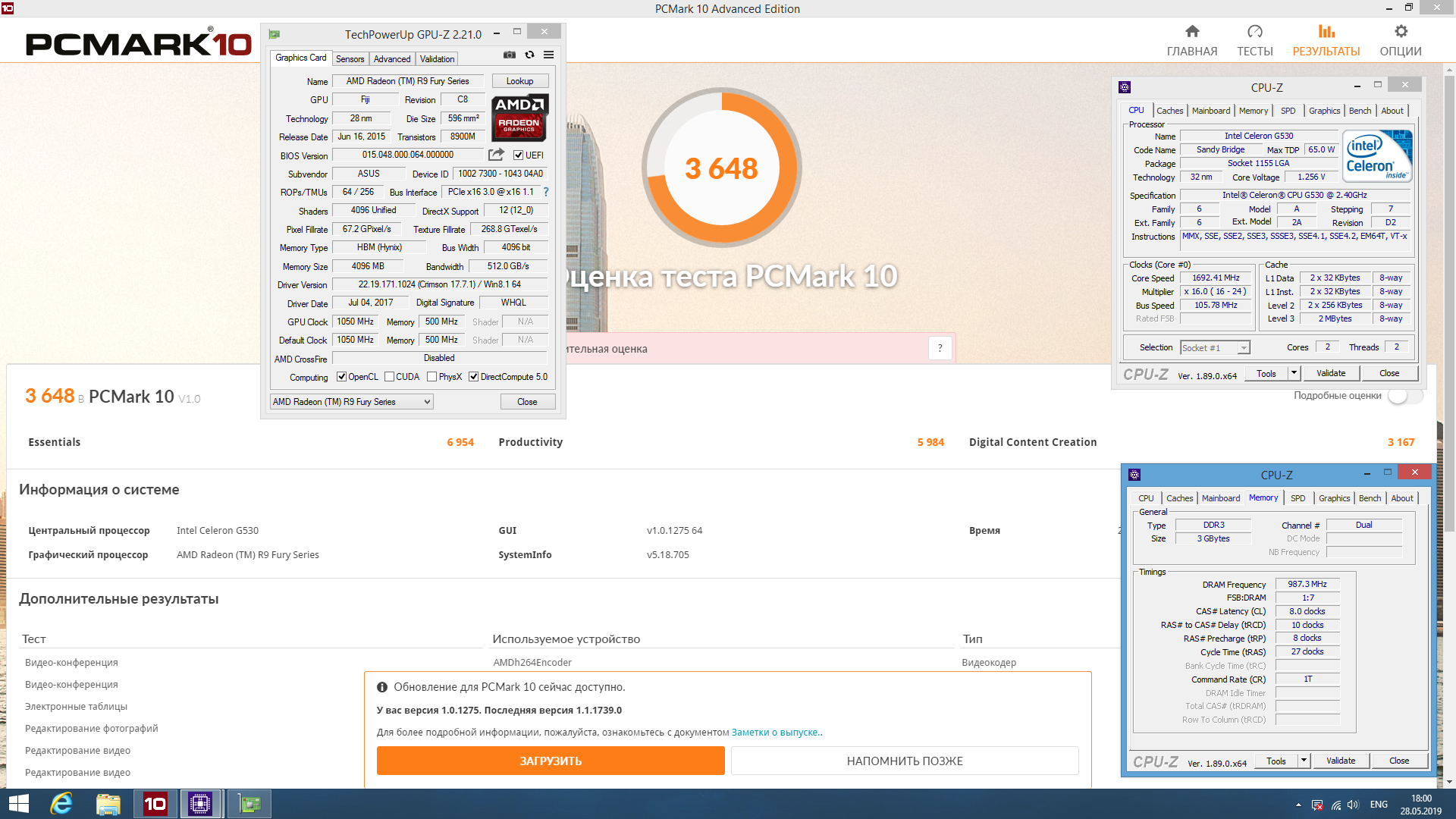Open File Explorer from taskbar
The width and height of the screenshot is (1456, 819).
(108, 804)
